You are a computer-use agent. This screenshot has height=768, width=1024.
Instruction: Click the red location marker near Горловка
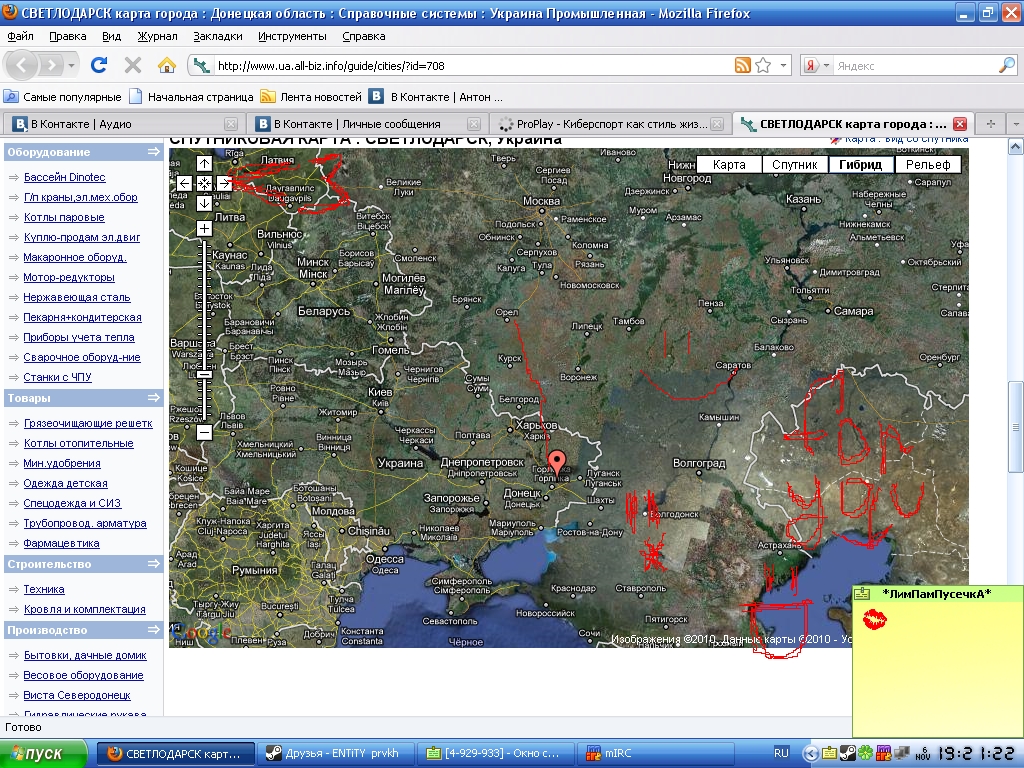point(556,462)
